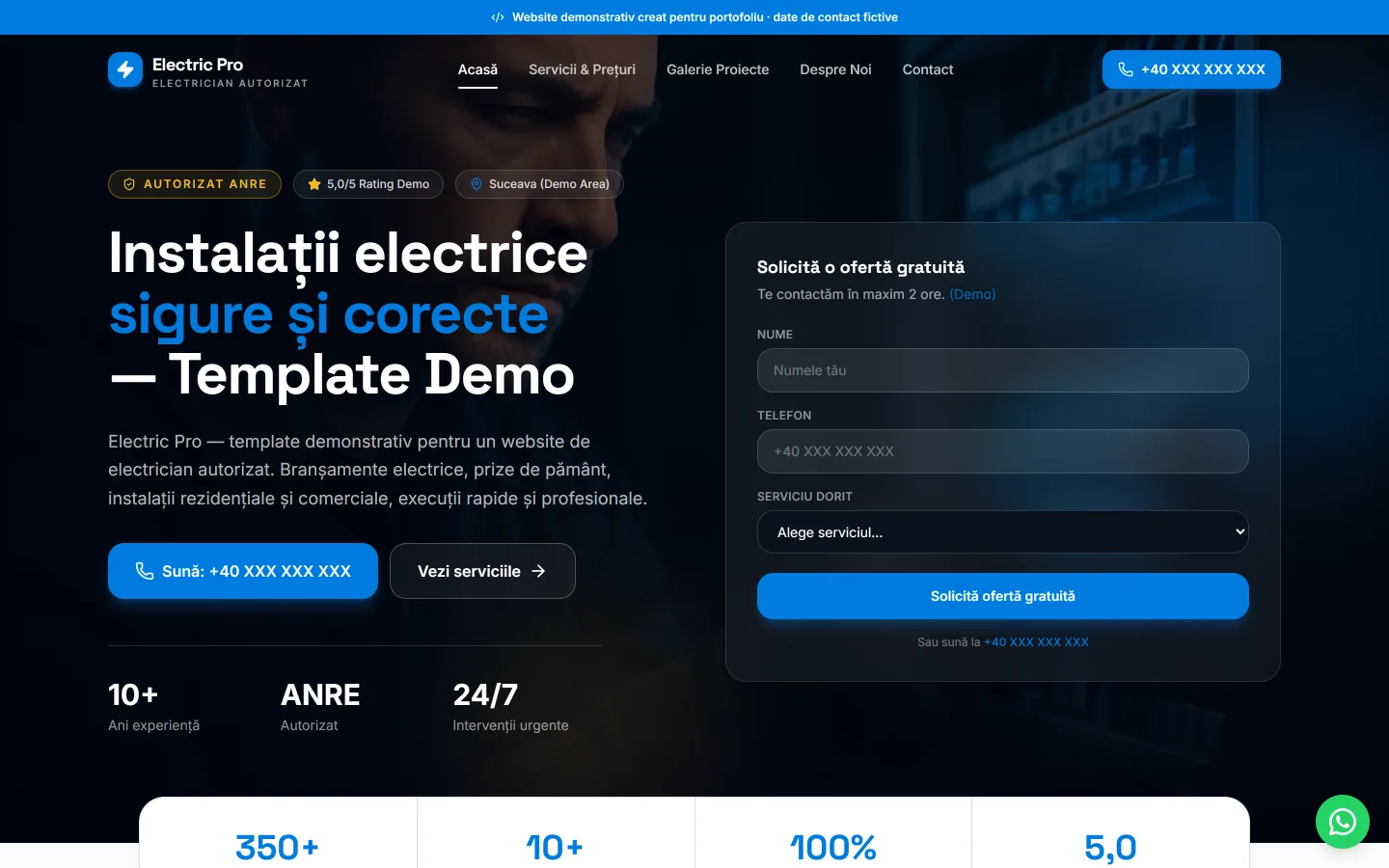Navigate to Despre Noi
The image size is (1389, 868).
(x=835, y=69)
